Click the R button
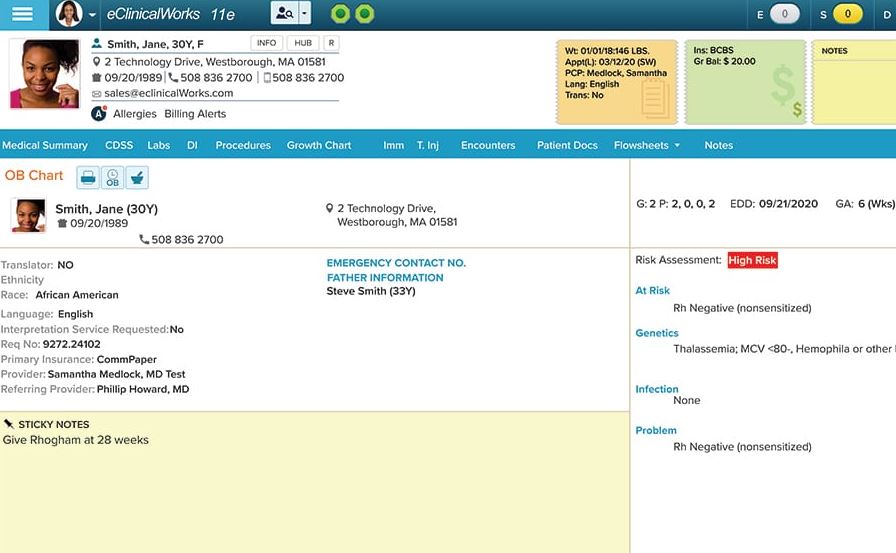Screen dimensions: 896x553 click(x=331, y=43)
